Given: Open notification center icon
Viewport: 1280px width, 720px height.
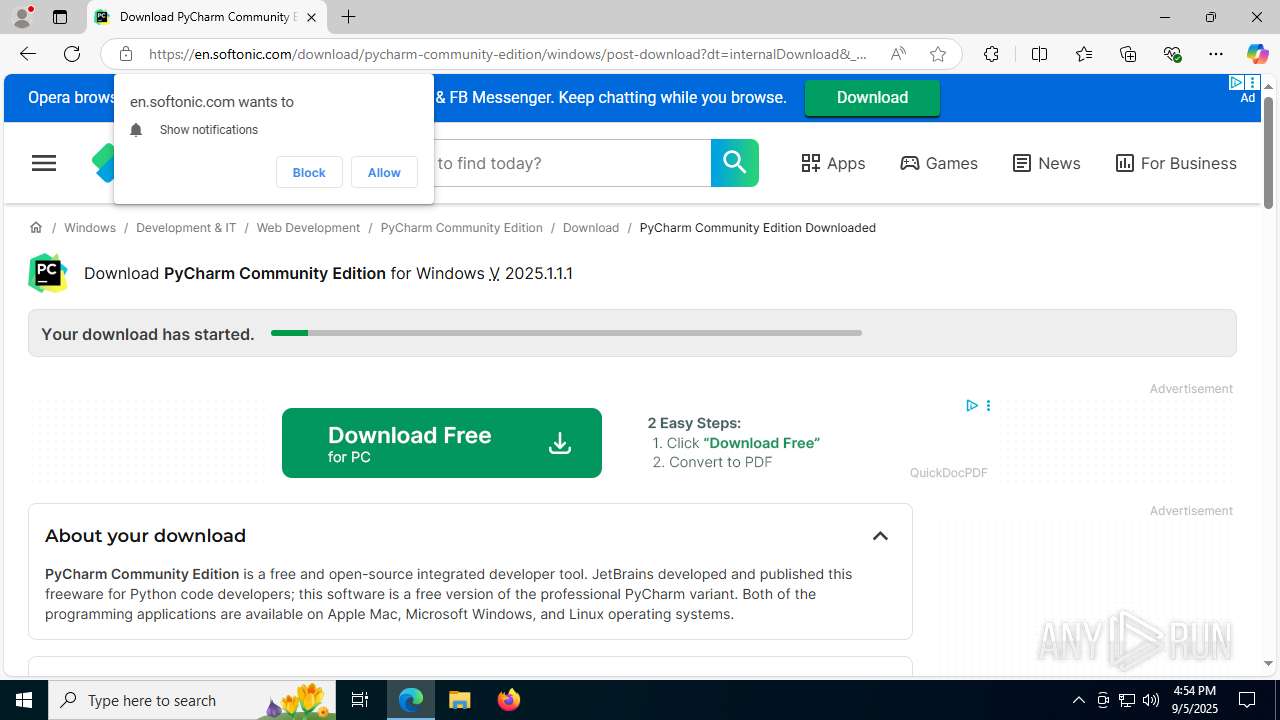Looking at the screenshot, I should pyautogui.click(x=1248, y=700).
